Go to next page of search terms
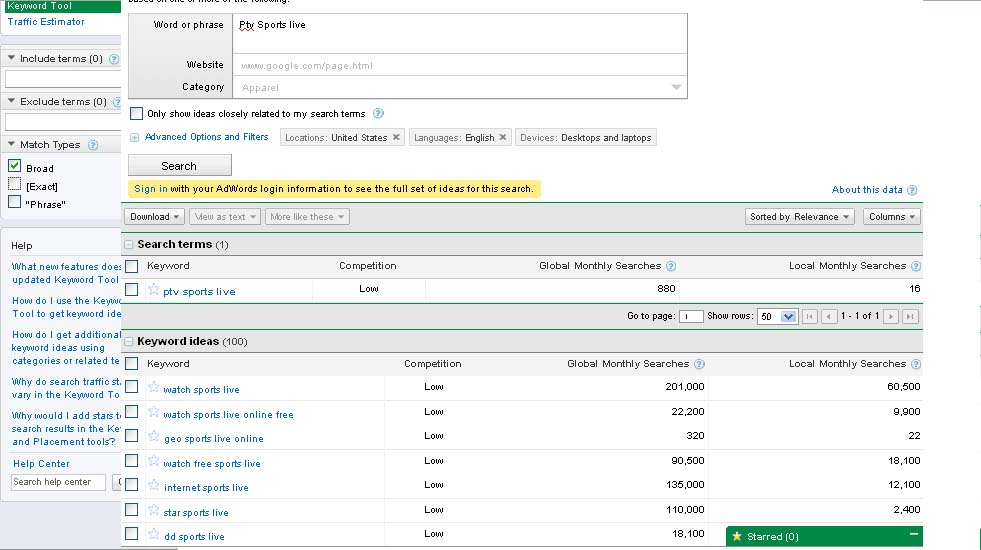 891,316
